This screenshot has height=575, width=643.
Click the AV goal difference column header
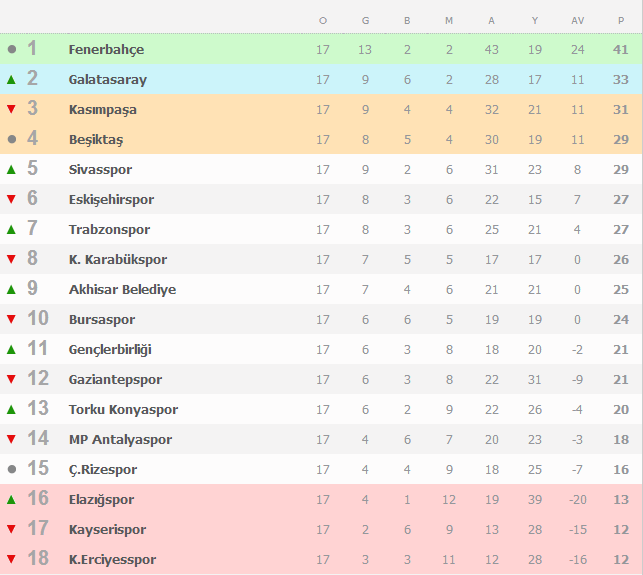(577, 21)
